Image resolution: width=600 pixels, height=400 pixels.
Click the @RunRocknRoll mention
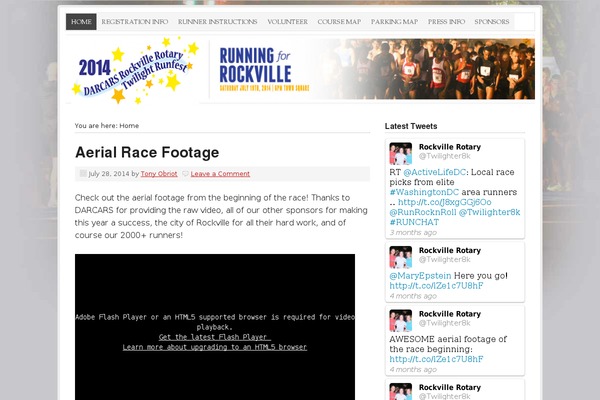423,212
